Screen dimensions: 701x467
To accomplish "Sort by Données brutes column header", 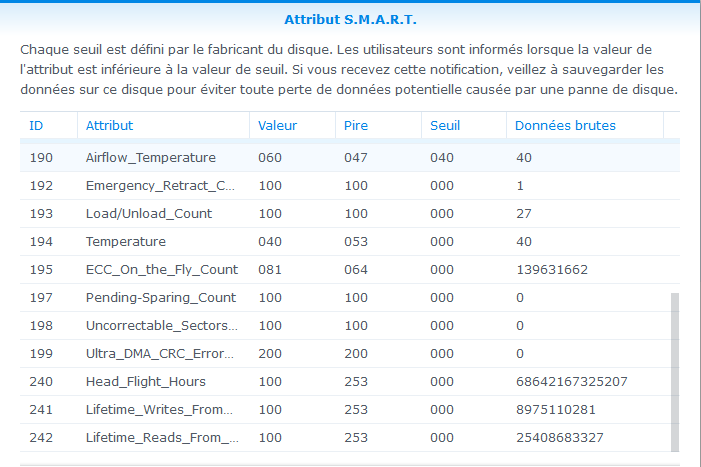I will 585,126.
